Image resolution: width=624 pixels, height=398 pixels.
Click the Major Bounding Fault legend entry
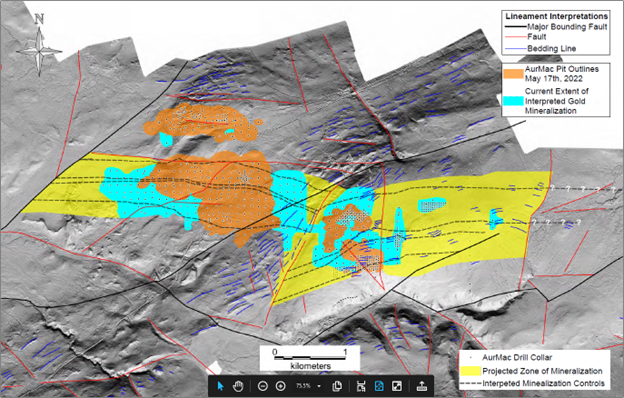click(556, 27)
